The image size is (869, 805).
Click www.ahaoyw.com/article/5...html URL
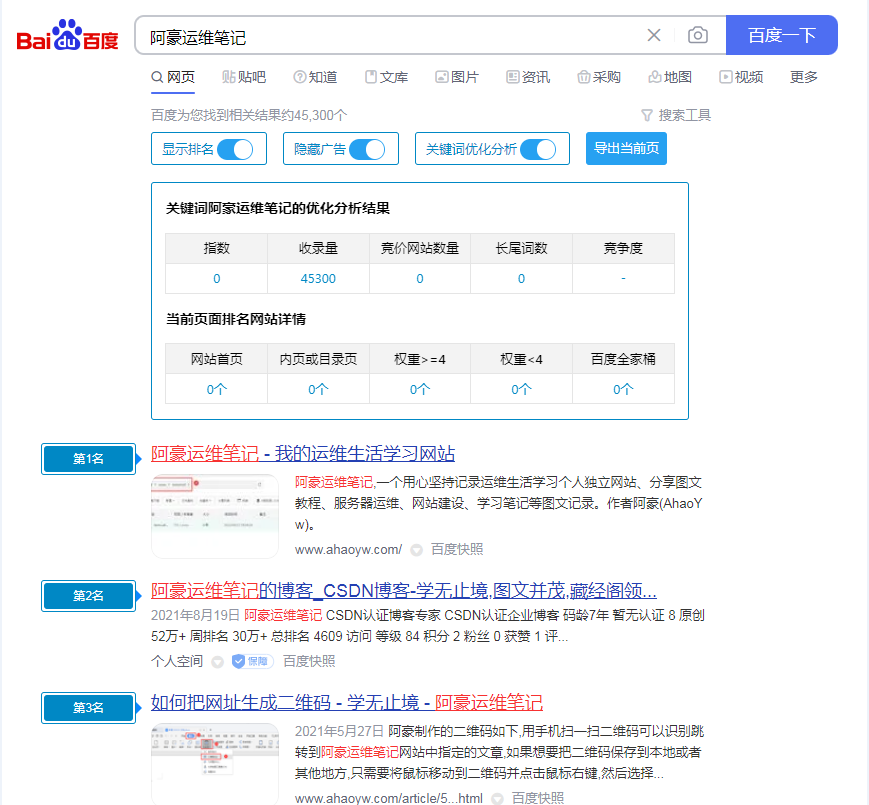click(x=389, y=798)
